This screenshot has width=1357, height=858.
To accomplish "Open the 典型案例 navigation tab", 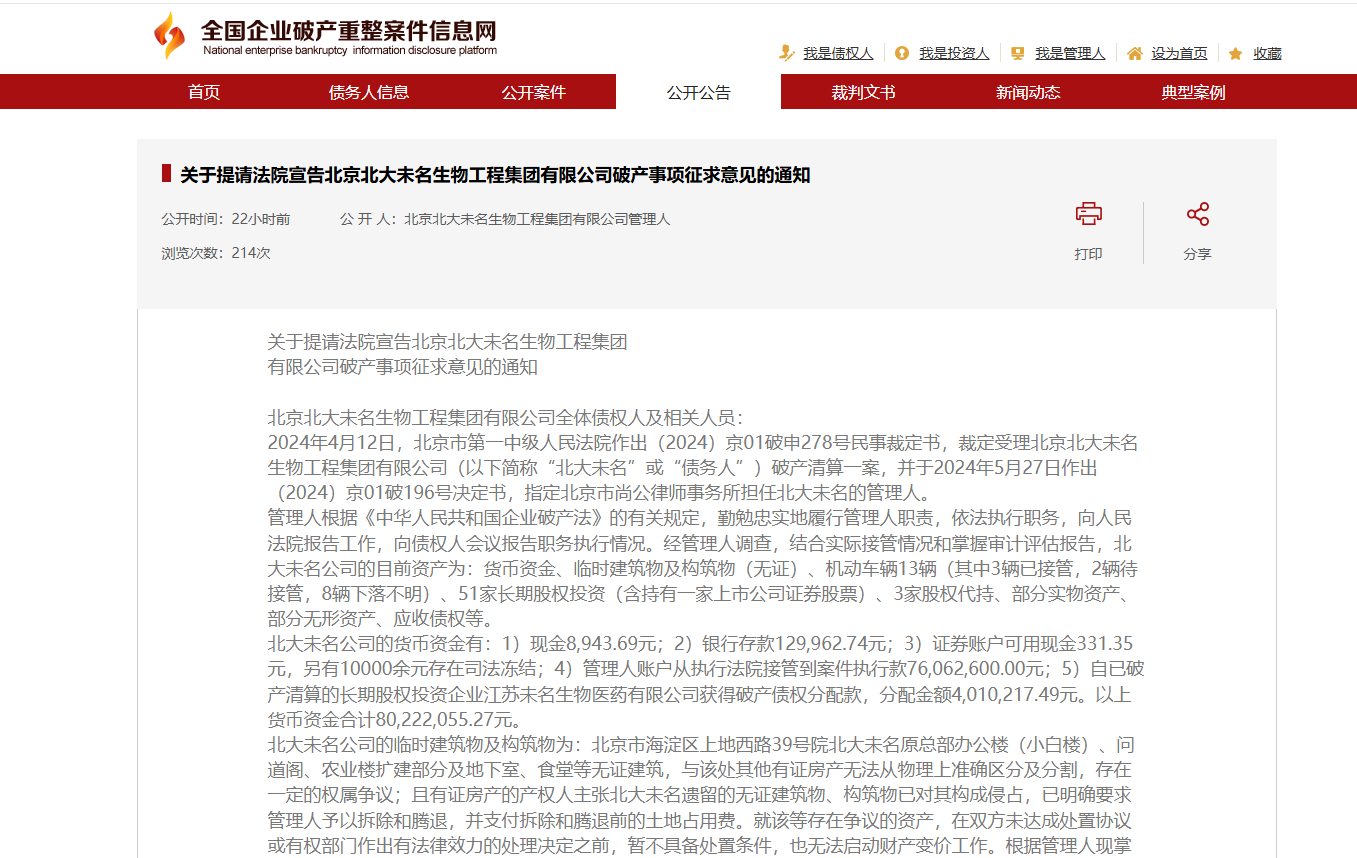I will click(1193, 92).
